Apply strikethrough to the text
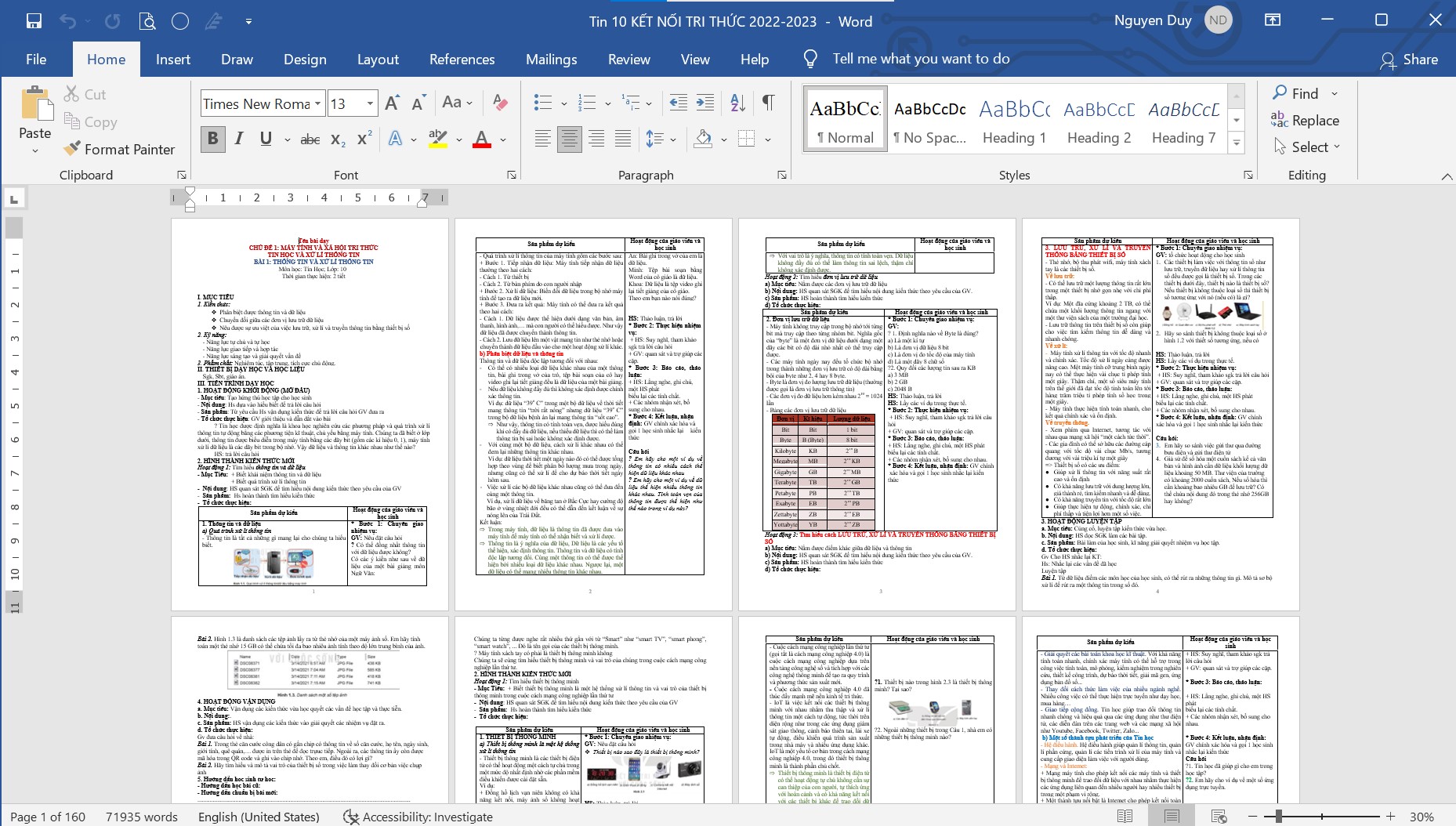Viewport: 1456px width, 826px height. tap(310, 139)
